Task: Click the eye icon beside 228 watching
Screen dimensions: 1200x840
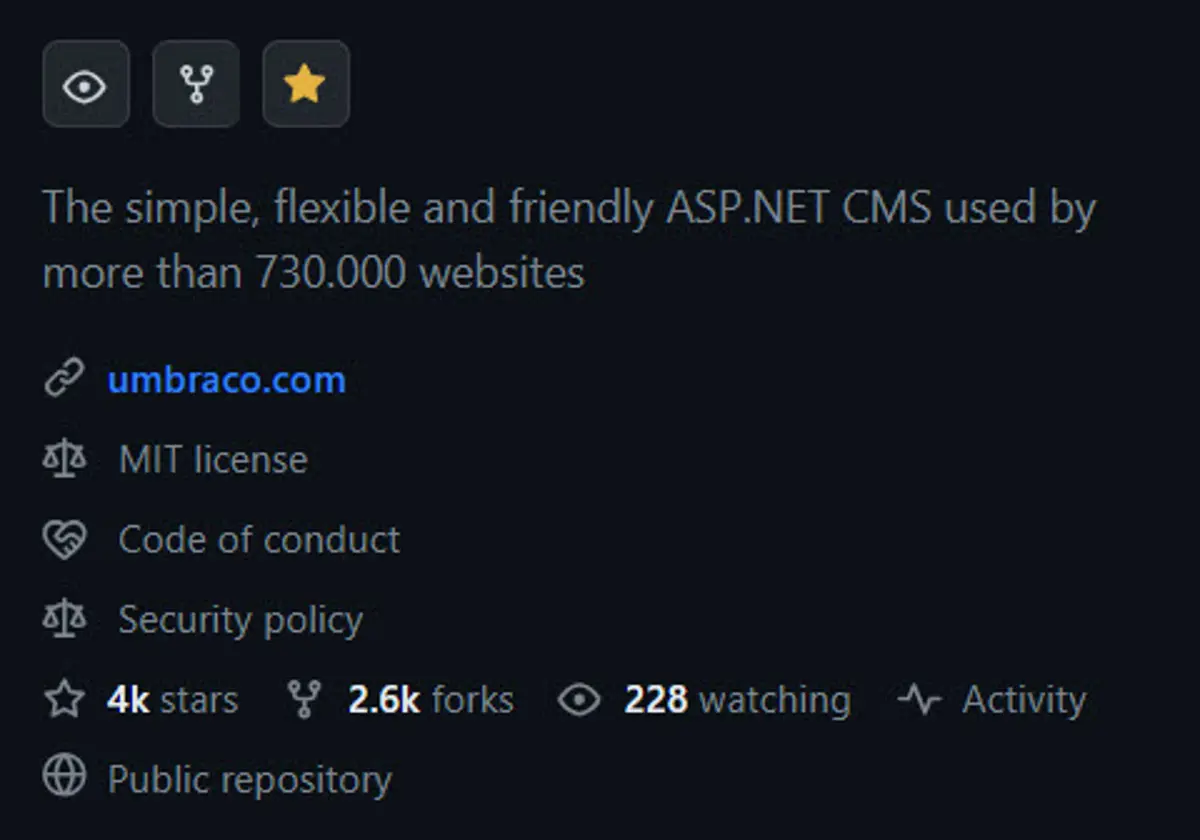Action: pos(579,700)
